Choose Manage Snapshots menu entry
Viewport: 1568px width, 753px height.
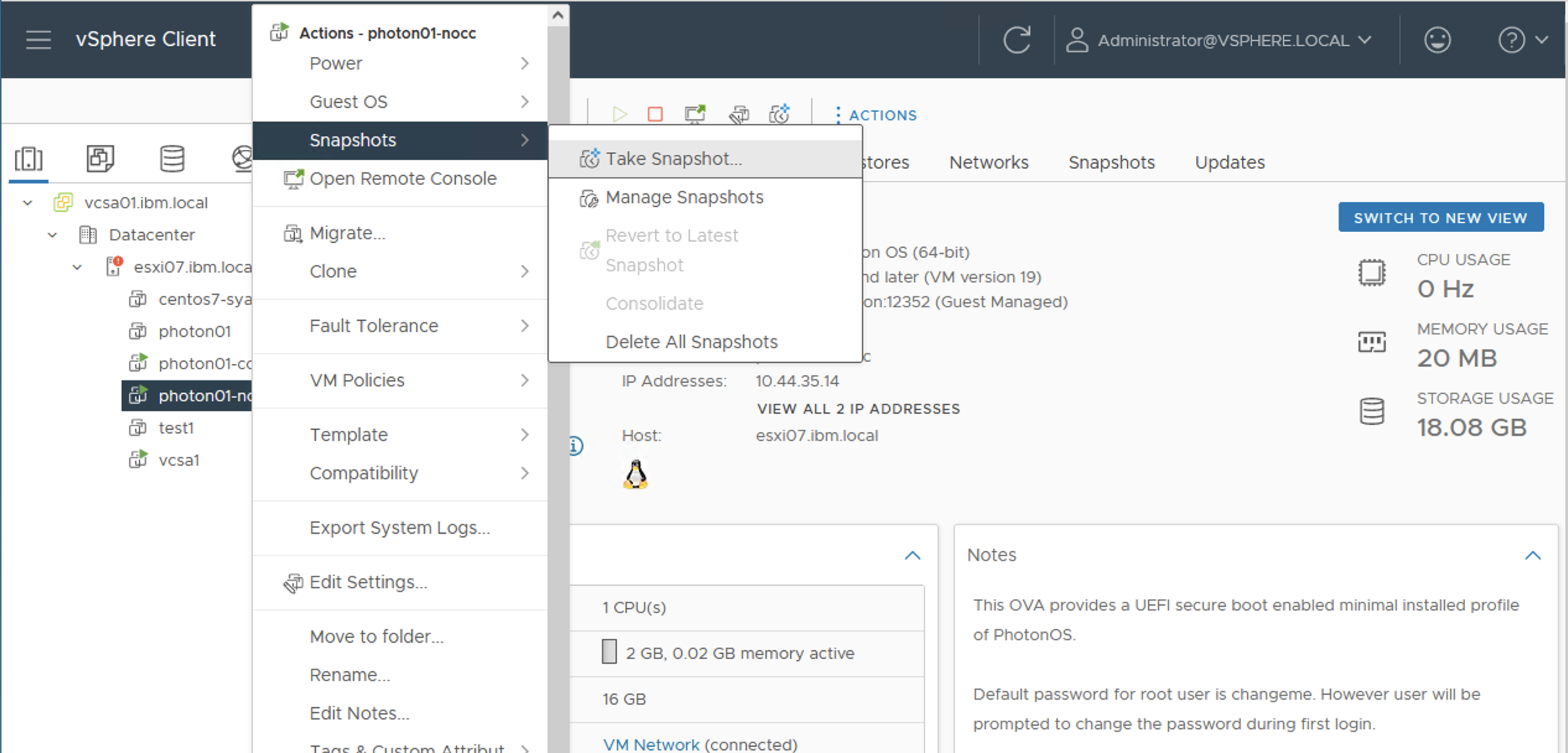pos(684,198)
